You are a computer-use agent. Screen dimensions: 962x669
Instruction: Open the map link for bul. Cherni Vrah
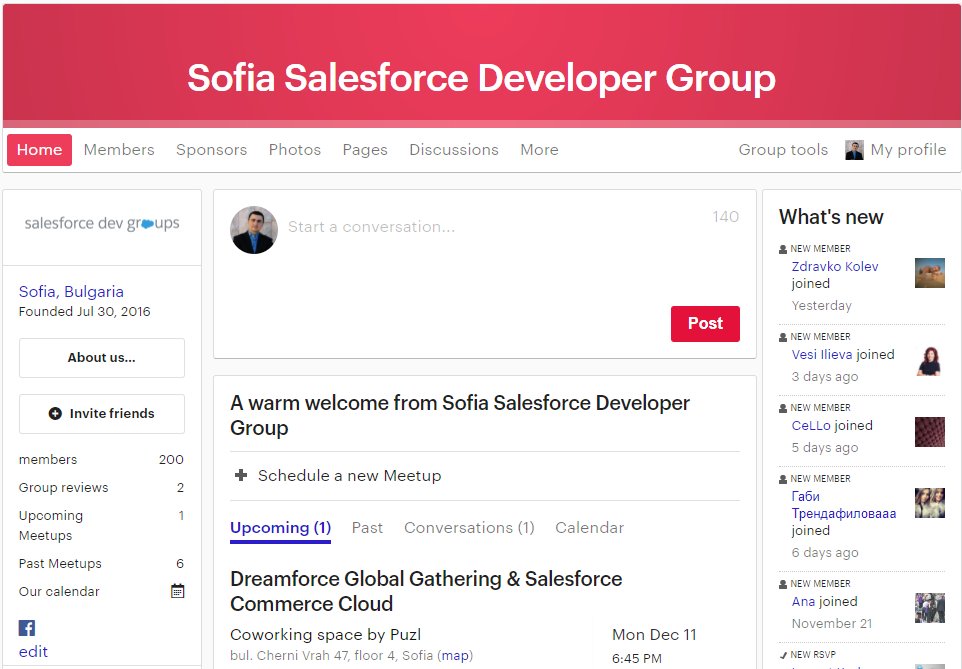tap(455, 655)
